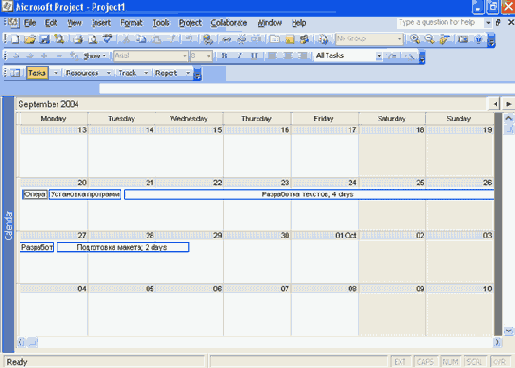The image size is (515, 368).
Task: Open Microsoft Project Help icon
Action: tap(478, 39)
